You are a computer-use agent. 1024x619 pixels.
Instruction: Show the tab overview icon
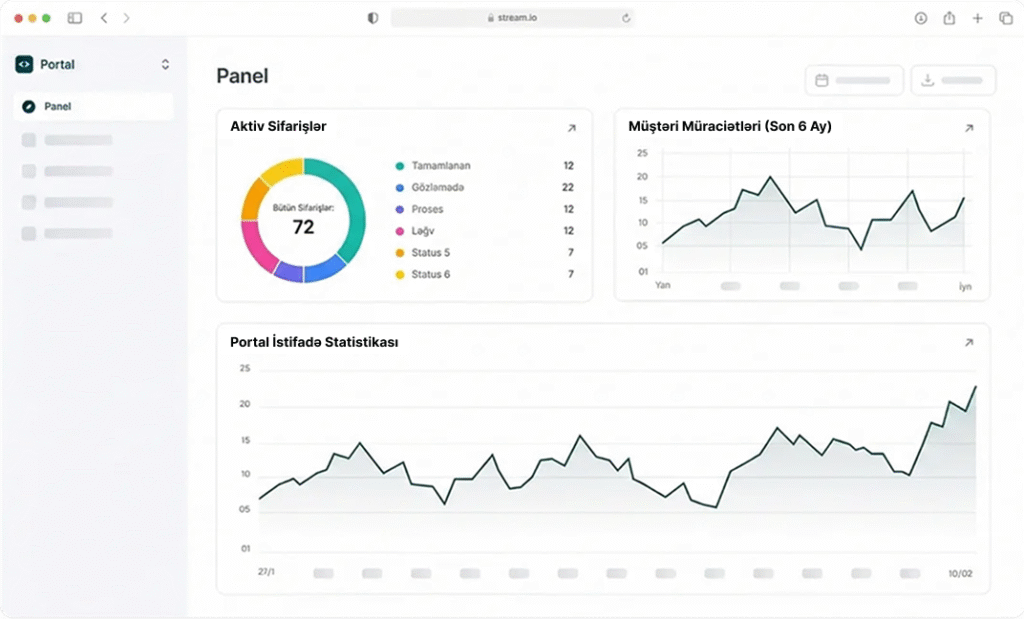[x=1005, y=18]
